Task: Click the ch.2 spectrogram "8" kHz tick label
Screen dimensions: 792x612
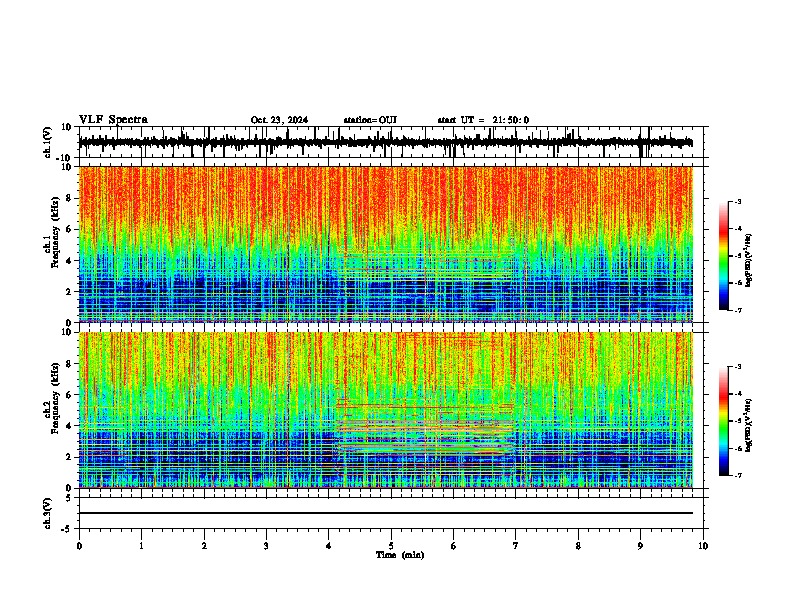Action: click(69, 364)
